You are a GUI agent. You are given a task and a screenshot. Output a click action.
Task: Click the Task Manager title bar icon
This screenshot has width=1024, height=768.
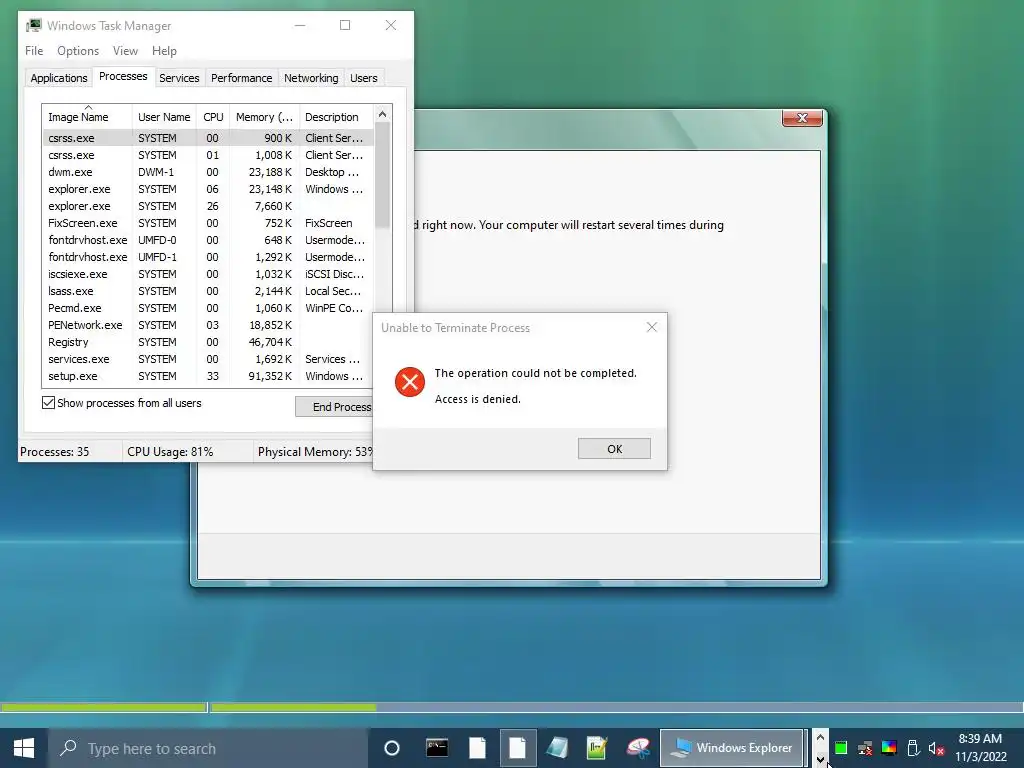[x=34, y=25]
